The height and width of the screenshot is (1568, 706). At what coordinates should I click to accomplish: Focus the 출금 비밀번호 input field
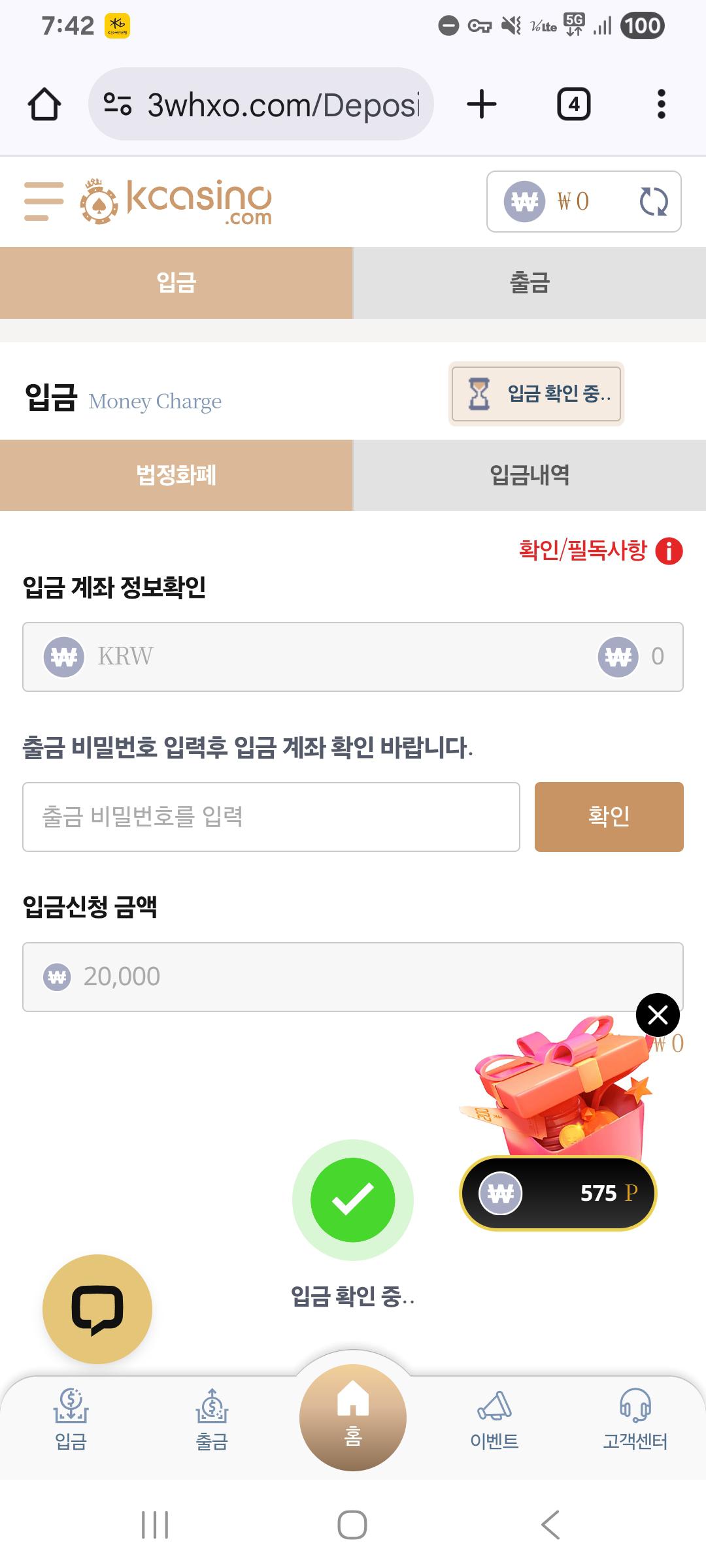coord(271,817)
